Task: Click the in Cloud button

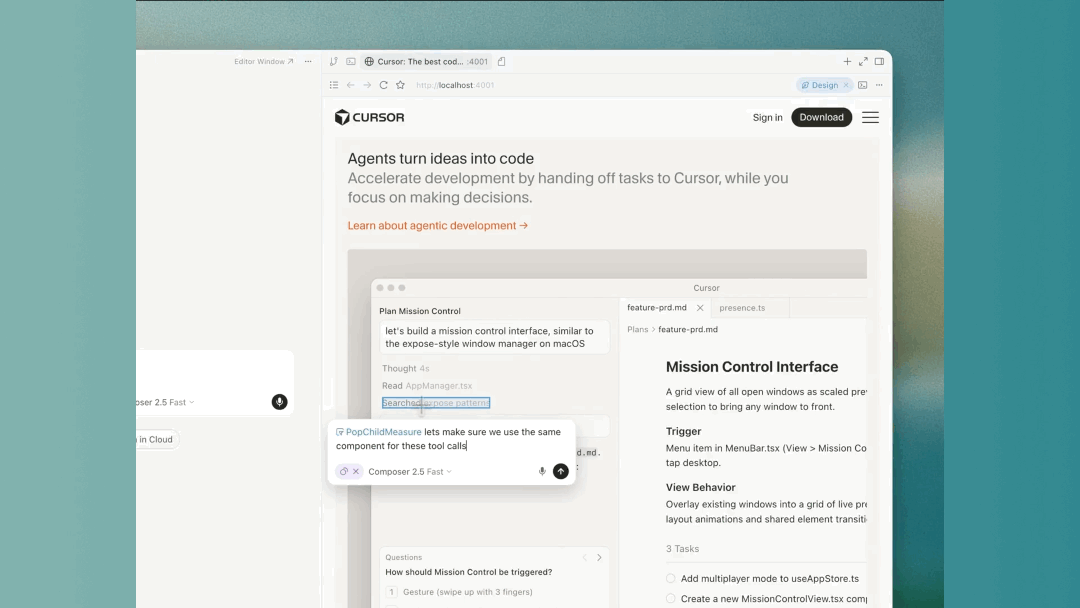Action: [158, 439]
